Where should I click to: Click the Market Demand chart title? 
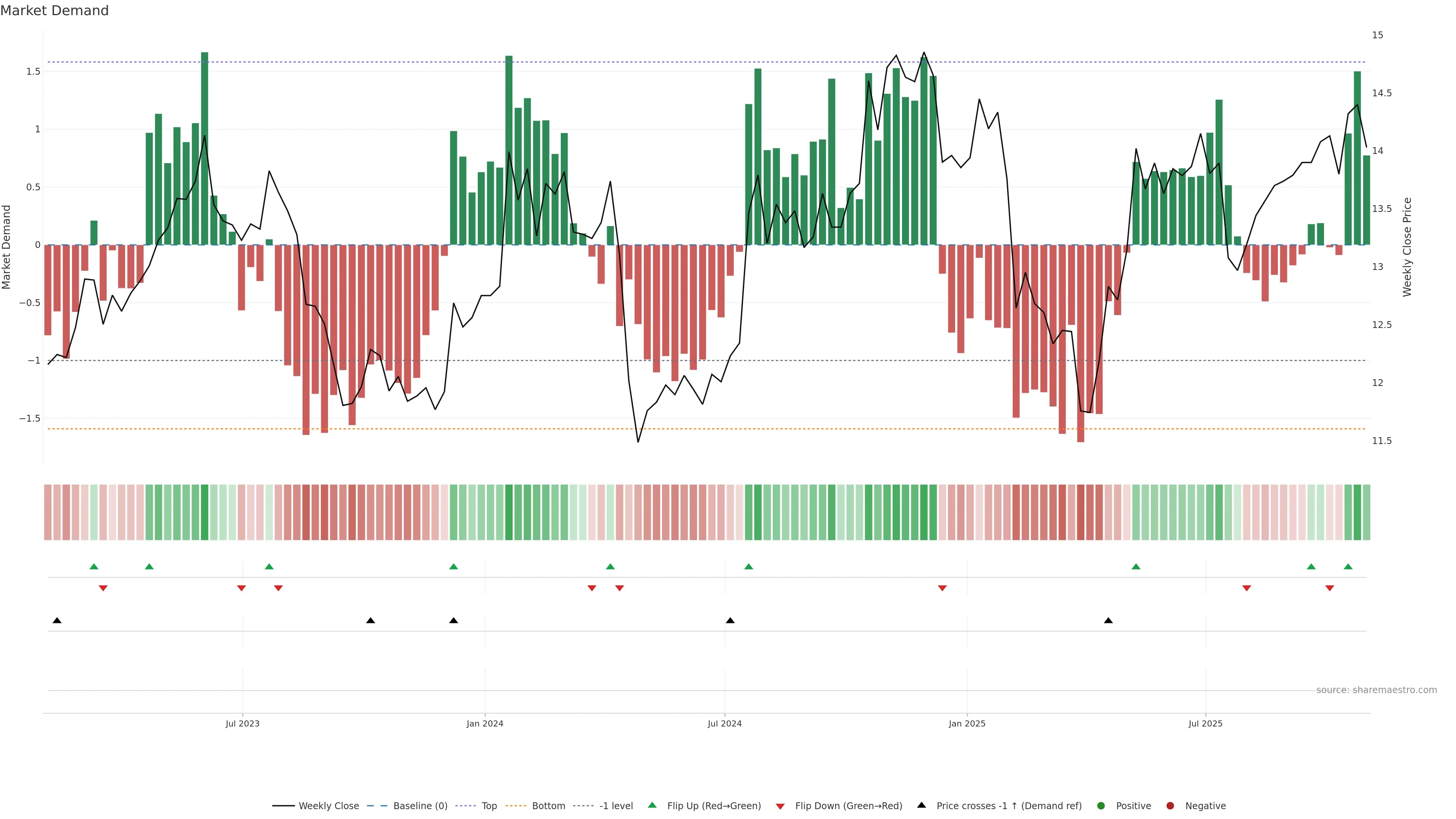pyautogui.click(x=54, y=11)
